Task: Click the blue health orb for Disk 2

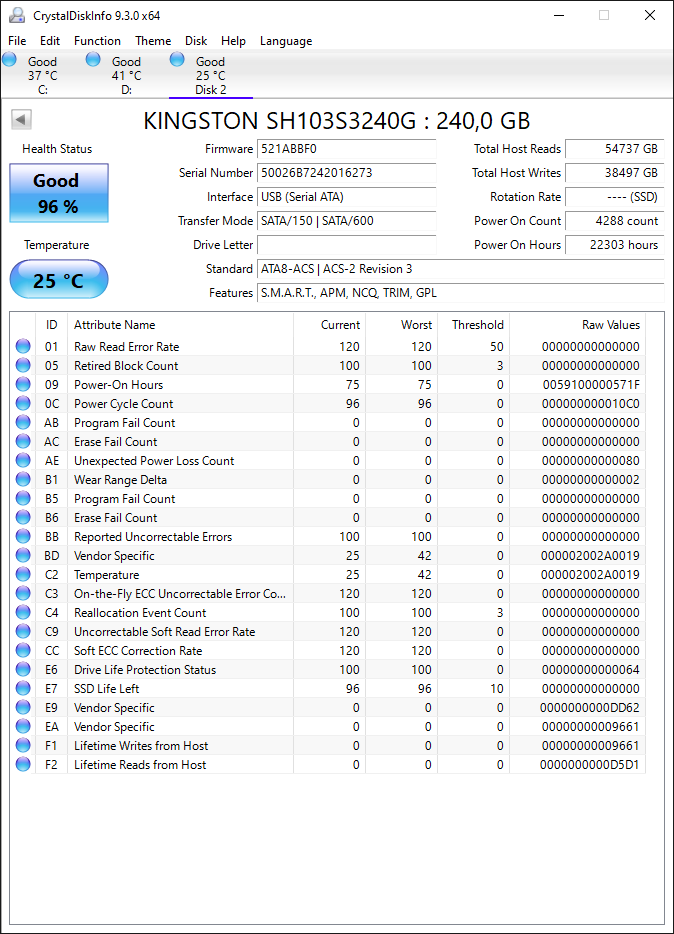Action: pyautogui.click(x=177, y=59)
